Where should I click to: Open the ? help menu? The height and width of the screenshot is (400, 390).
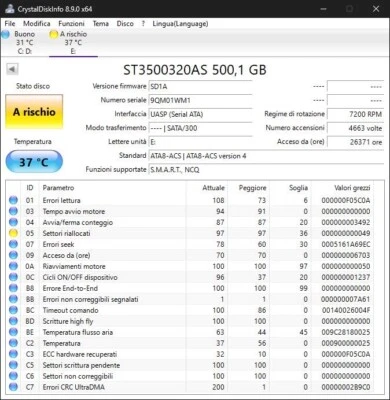point(143,24)
